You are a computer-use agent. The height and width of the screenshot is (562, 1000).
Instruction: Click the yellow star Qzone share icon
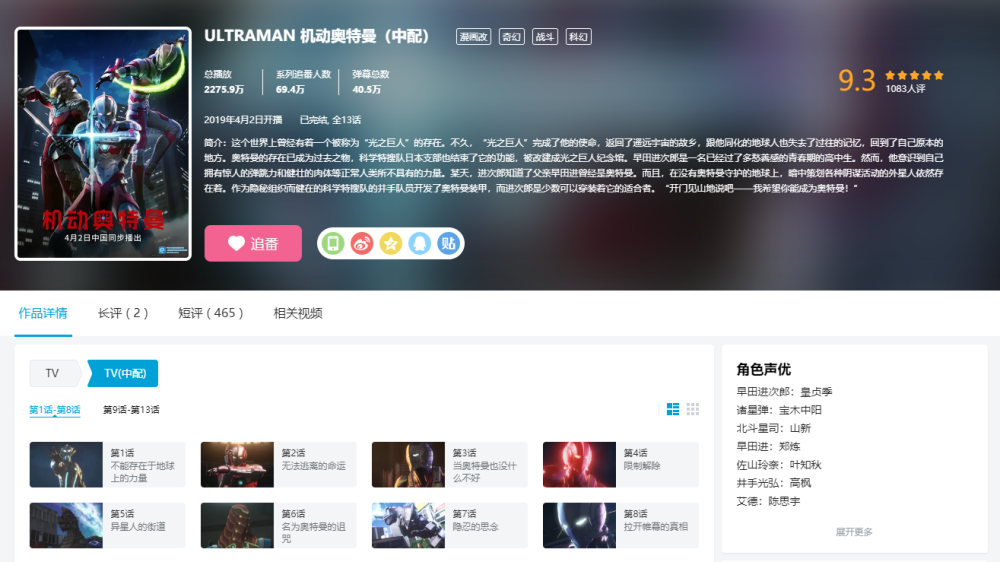coord(390,243)
